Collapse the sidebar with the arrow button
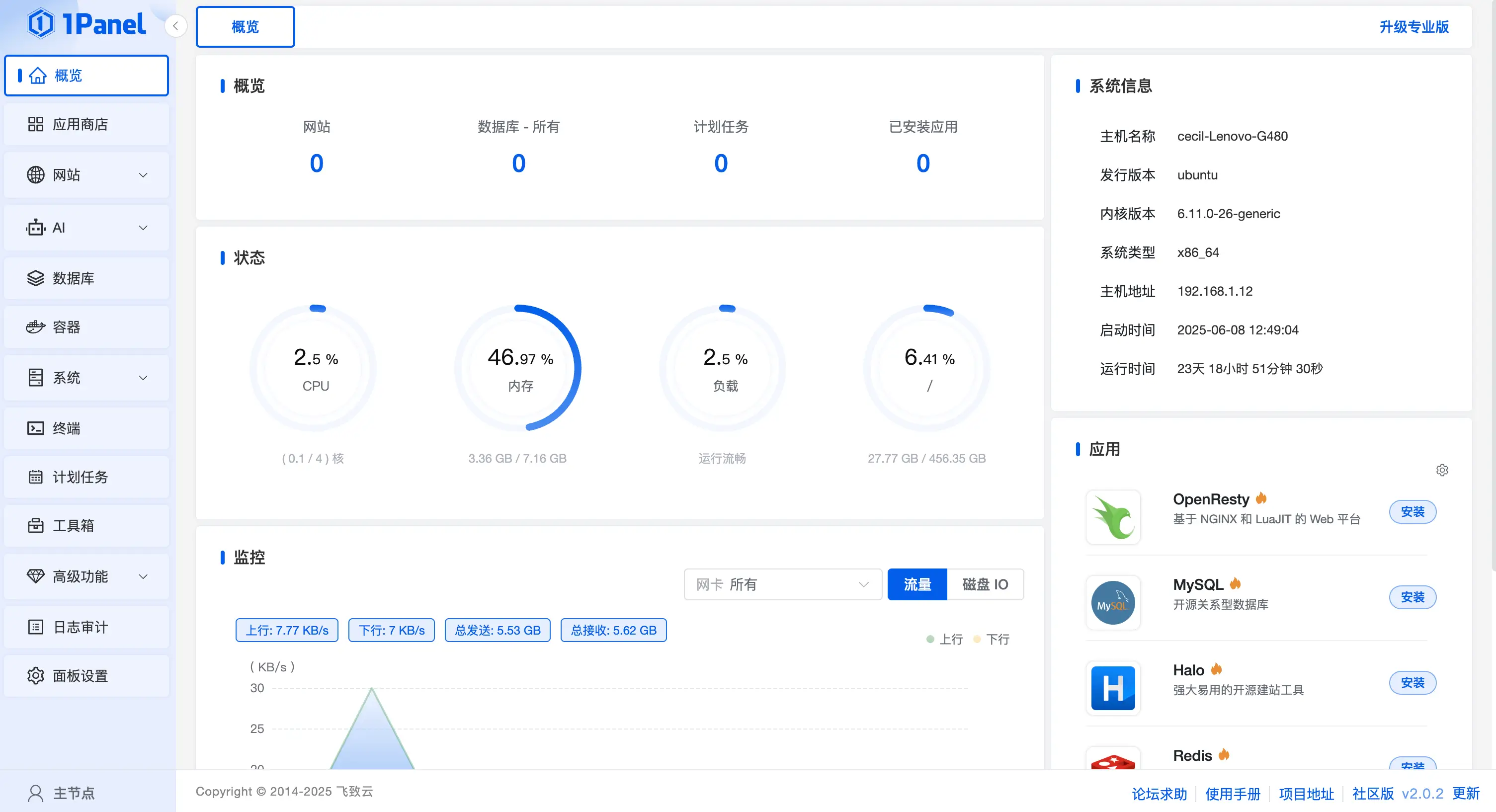Viewport: 1496px width, 812px height. click(x=175, y=25)
